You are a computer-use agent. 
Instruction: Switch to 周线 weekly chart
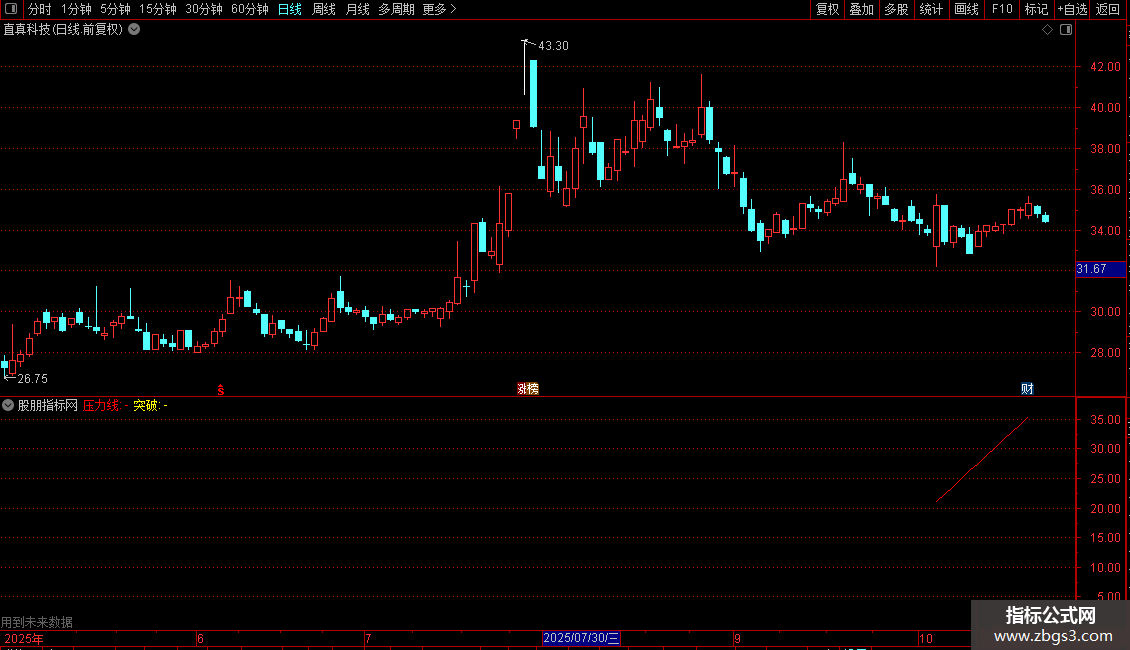point(324,9)
